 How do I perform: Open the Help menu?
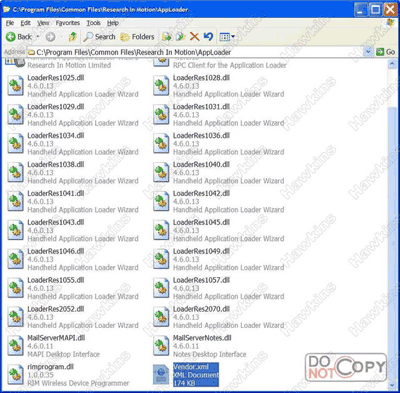113,23
